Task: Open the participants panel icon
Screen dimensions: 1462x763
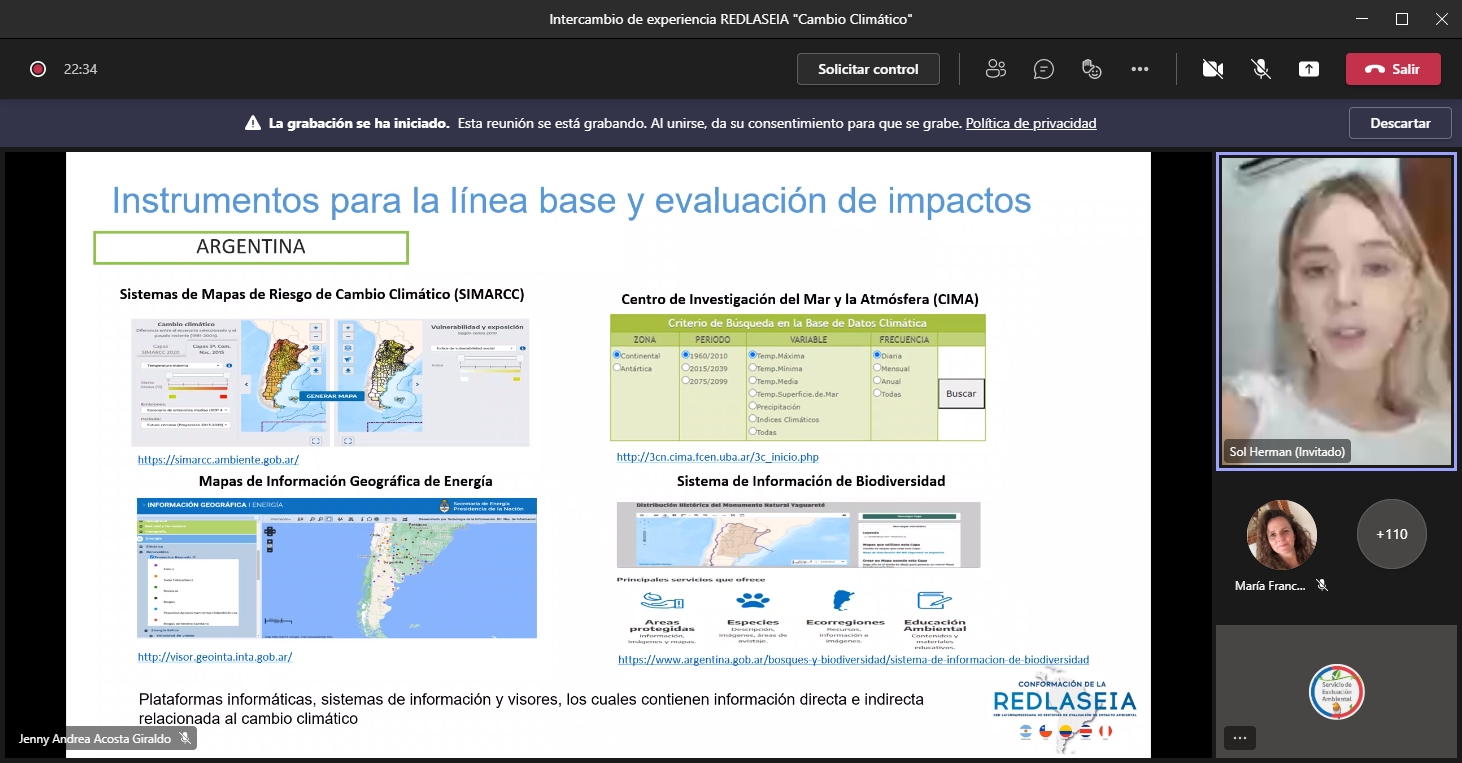Action: coord(995,69)
